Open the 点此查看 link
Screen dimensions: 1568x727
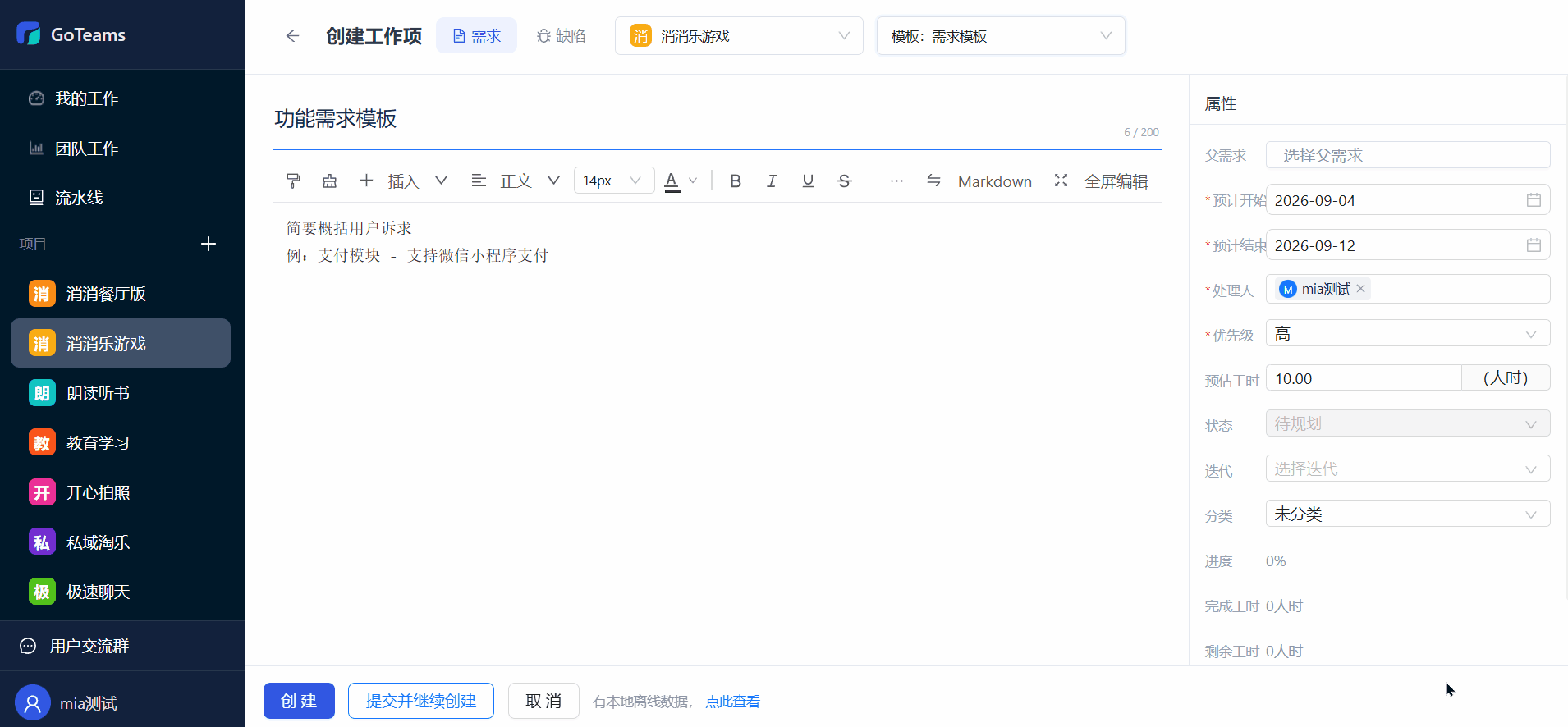point(732,702)
